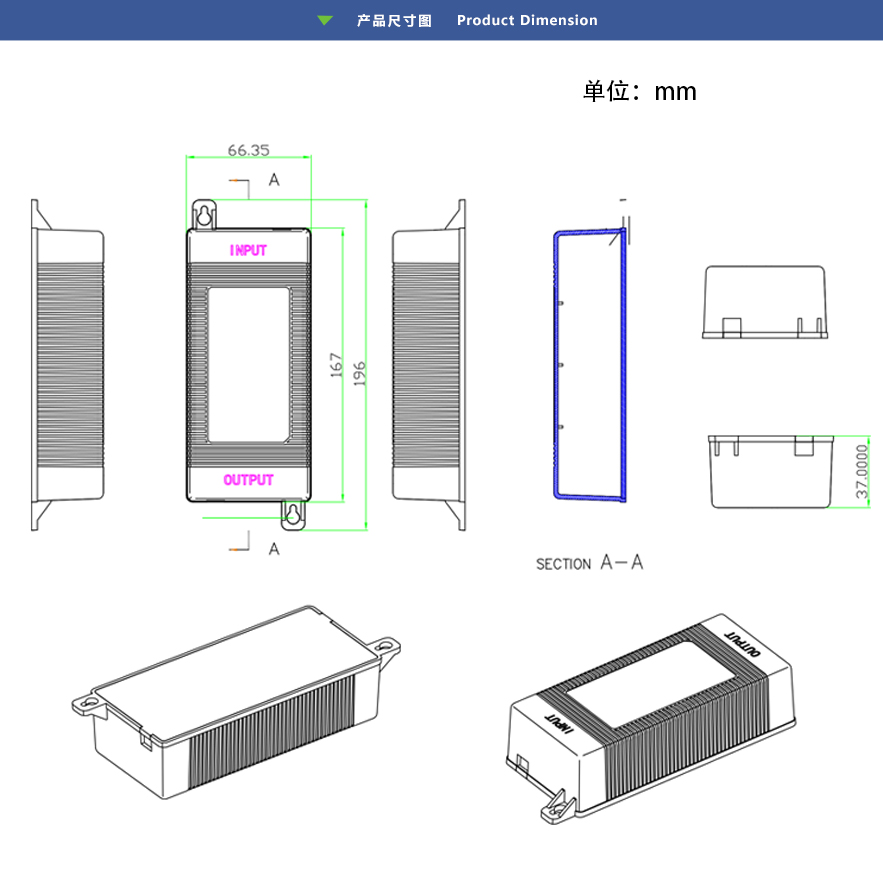Click the Product Dimension header text
Viewport: 883px width, 883px height.
pyautogui.click(x=527, y=20)
